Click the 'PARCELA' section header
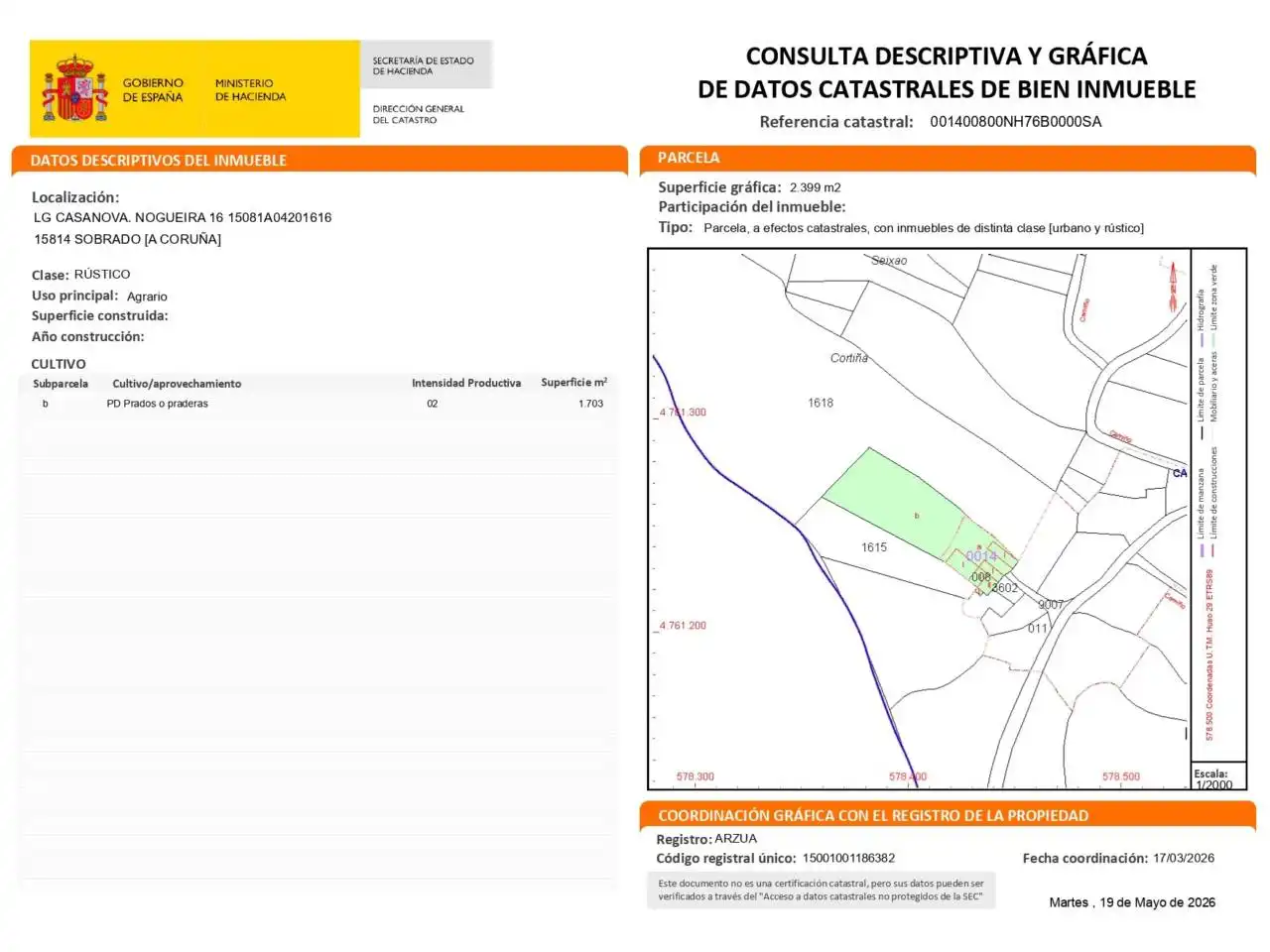 point(689,158)
